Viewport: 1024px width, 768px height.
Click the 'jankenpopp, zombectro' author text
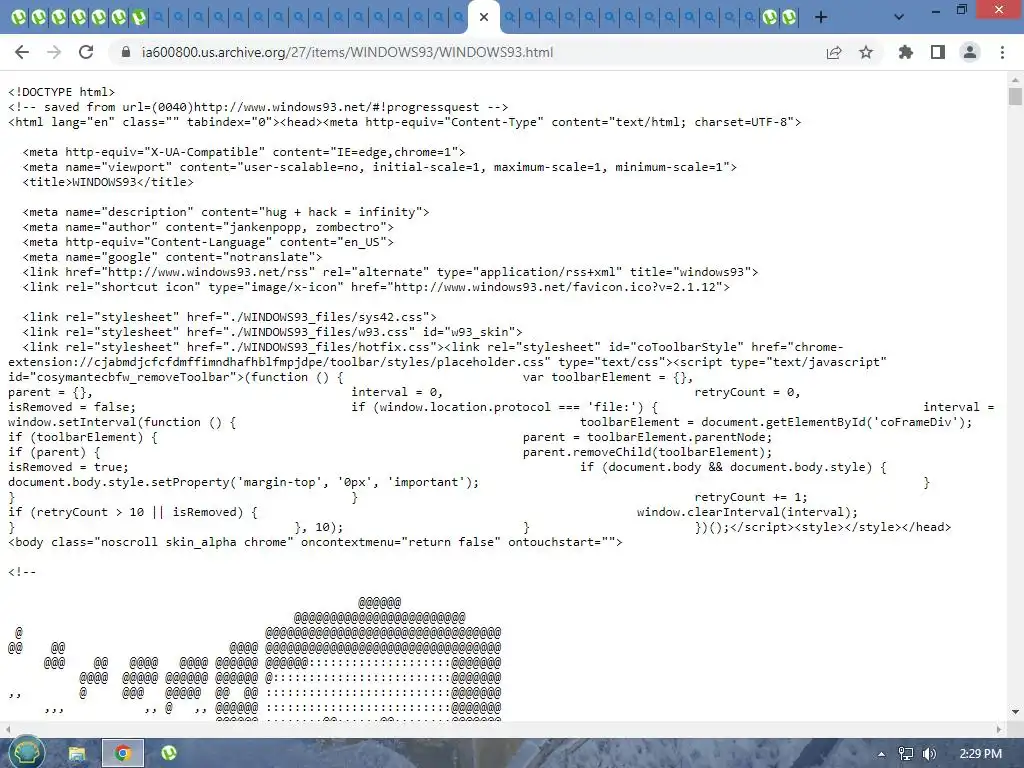304,227
